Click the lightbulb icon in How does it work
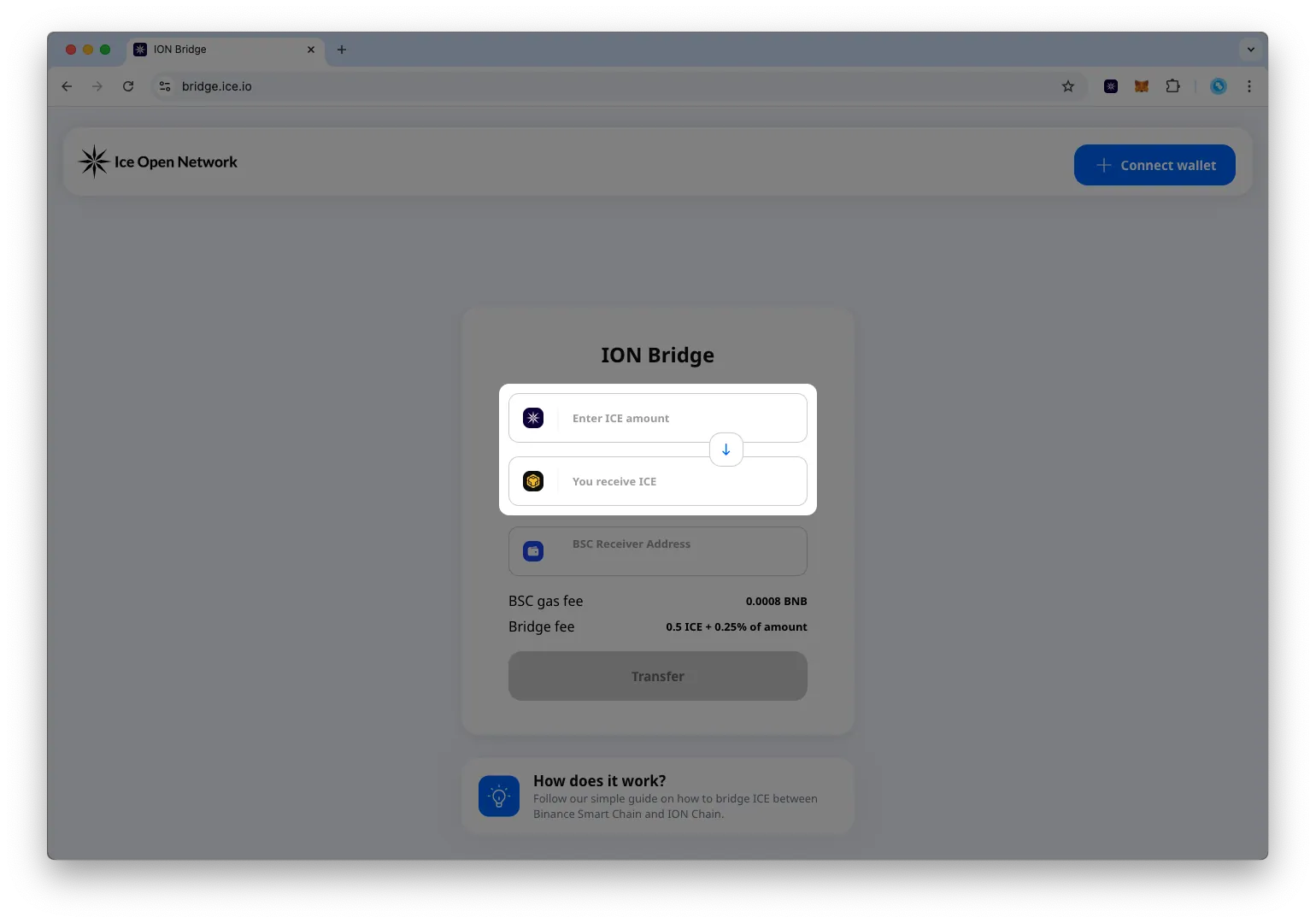This screenshot has width=1316, height=923. point(499,796)
